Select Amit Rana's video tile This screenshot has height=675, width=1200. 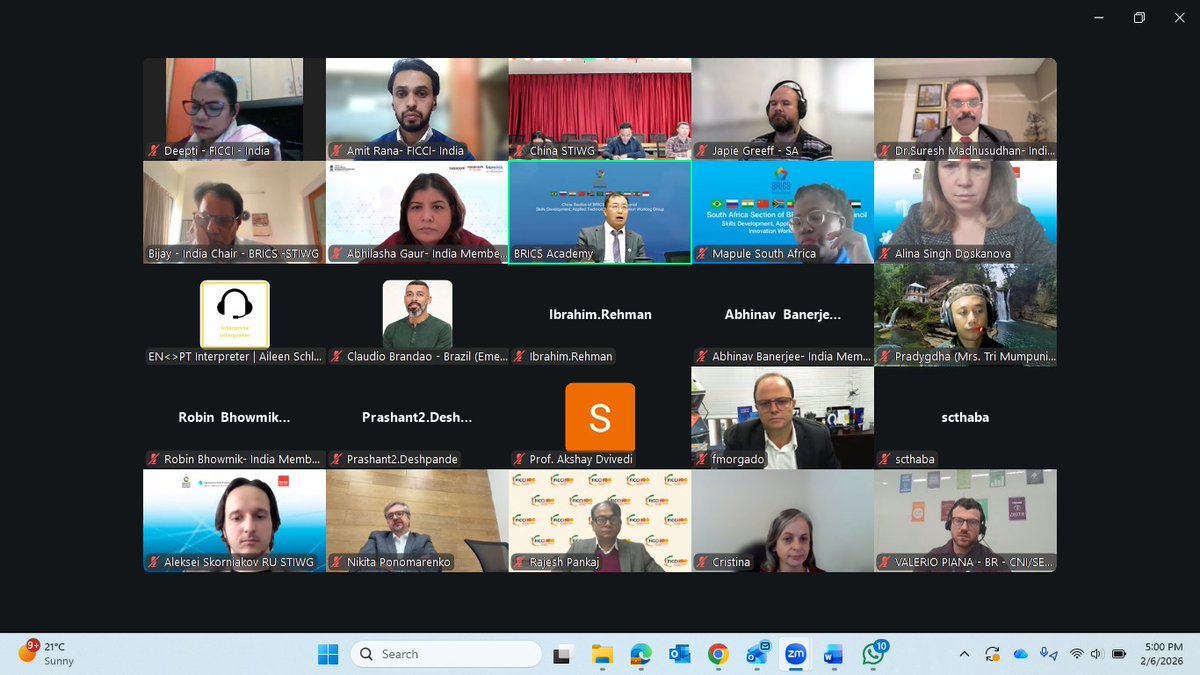point(417,109)
